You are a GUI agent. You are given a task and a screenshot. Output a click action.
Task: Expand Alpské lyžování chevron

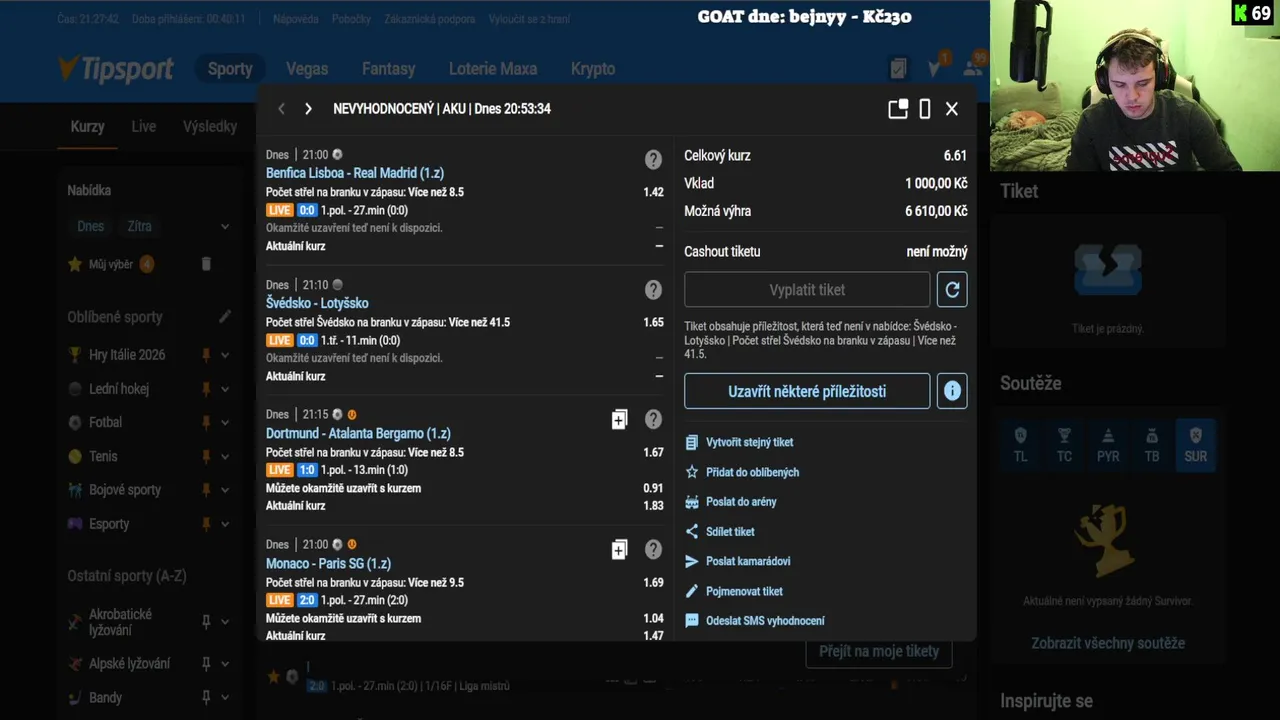click(225, 664)
